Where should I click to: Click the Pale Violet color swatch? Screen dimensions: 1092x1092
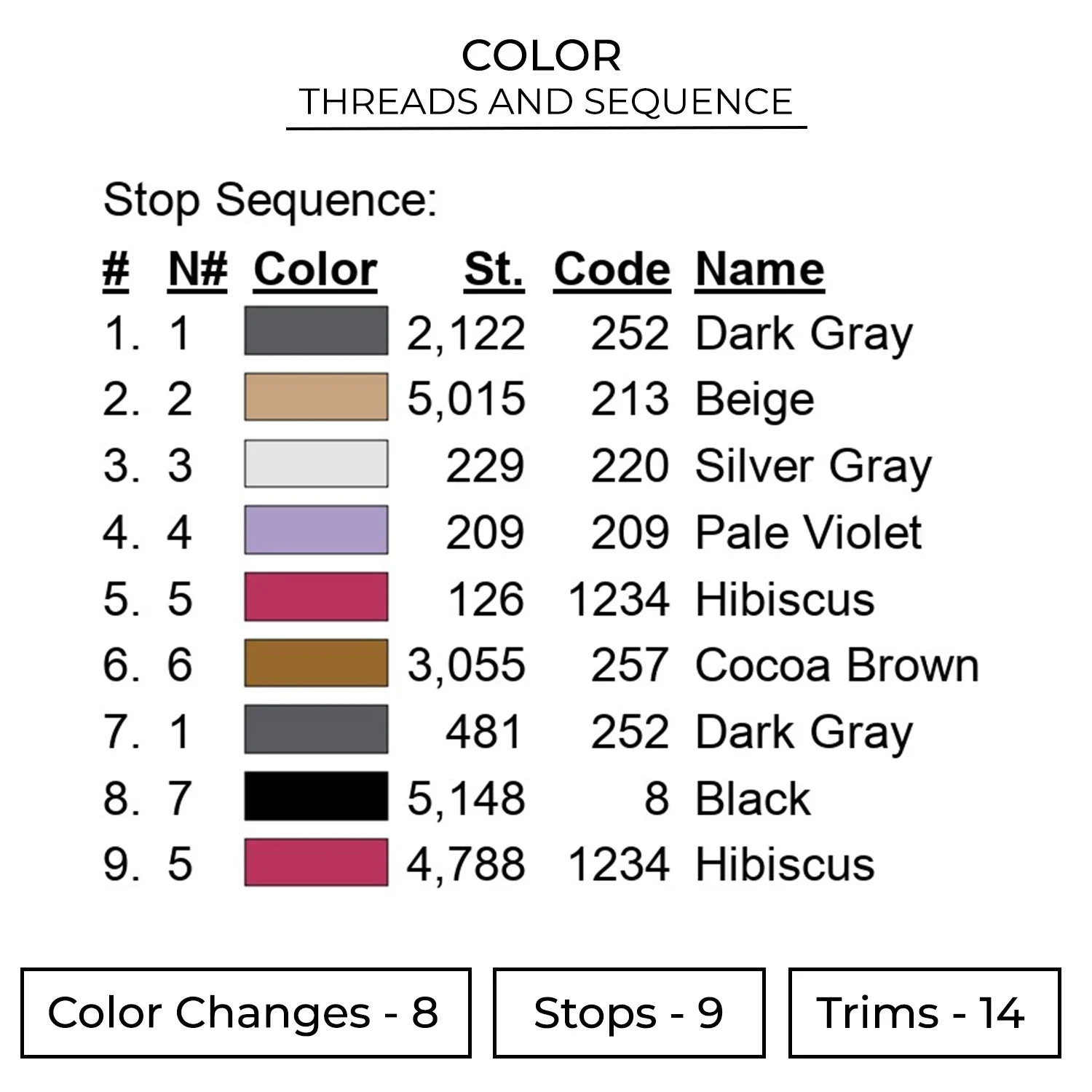click(316, 530)
